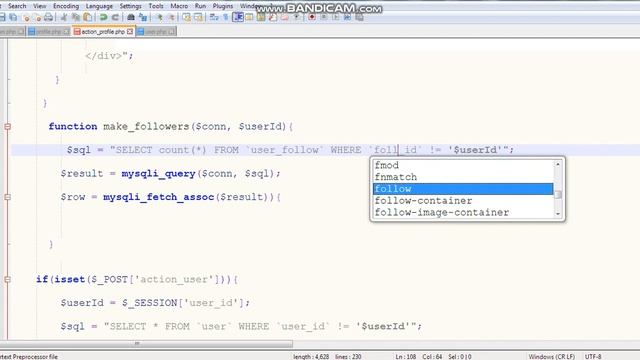Click the Print toolbar icon
This screenshot has height=360, width=640.
[x=48, y=17]
